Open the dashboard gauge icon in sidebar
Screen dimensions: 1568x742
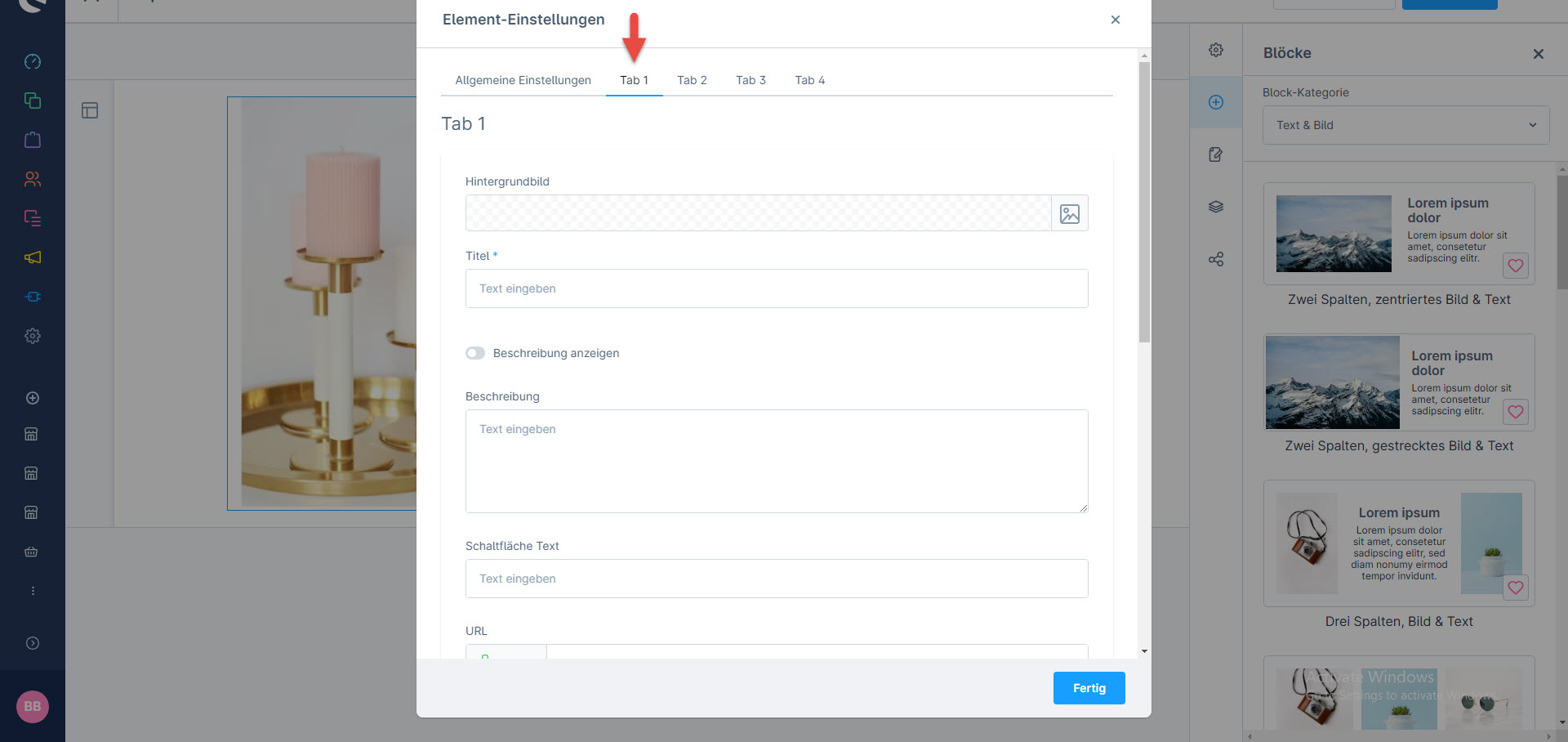coord(33,61)
